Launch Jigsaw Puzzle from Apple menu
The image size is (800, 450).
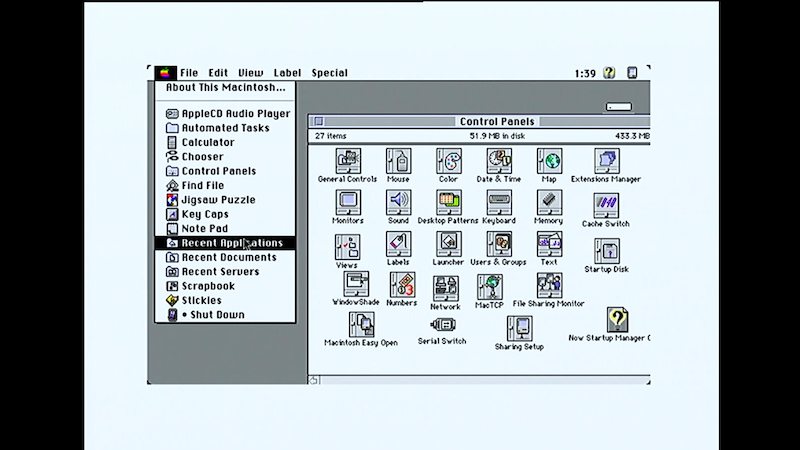tap(225, 199)
